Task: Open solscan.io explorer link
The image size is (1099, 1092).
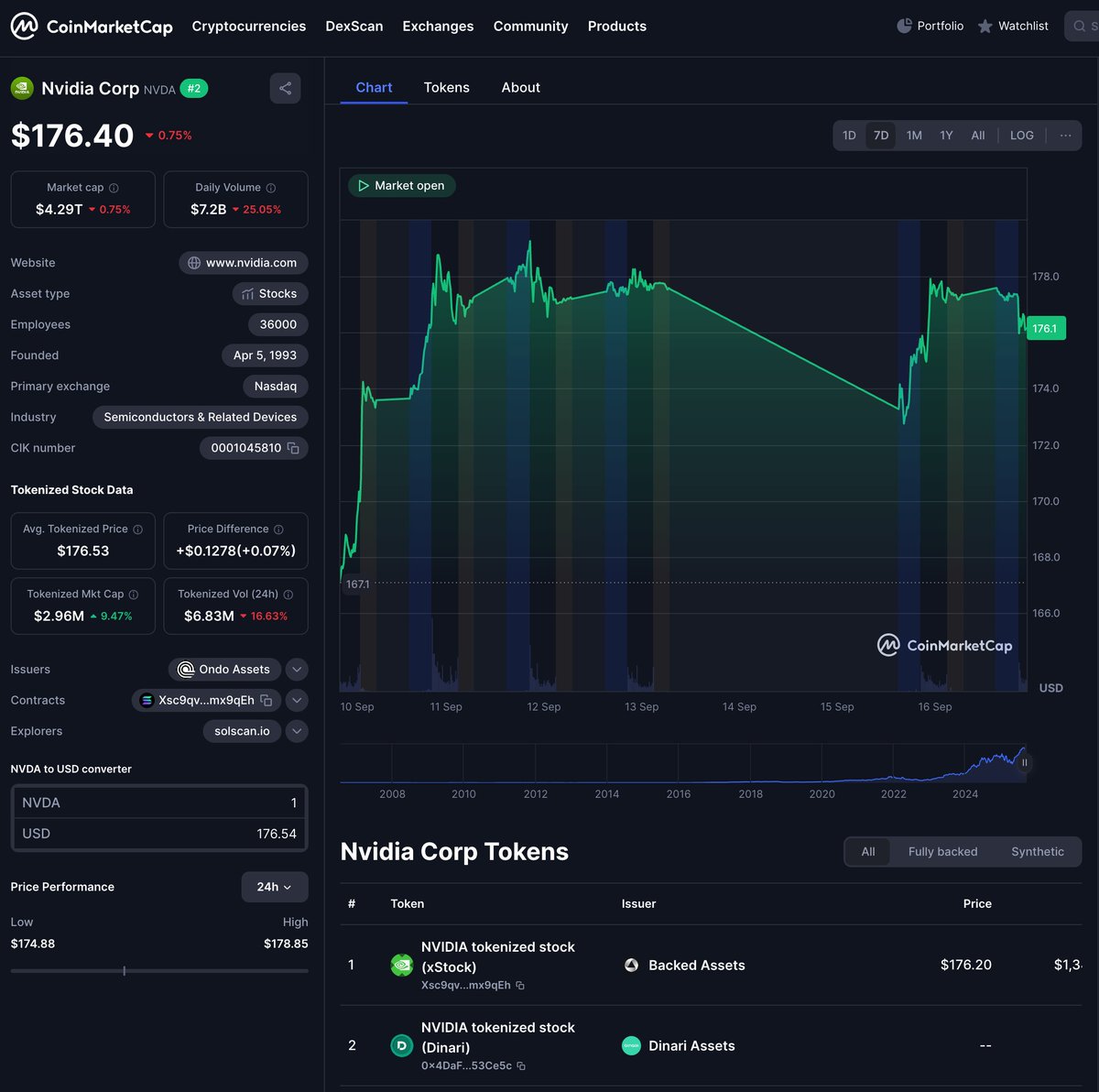Action: click(242, 731)
